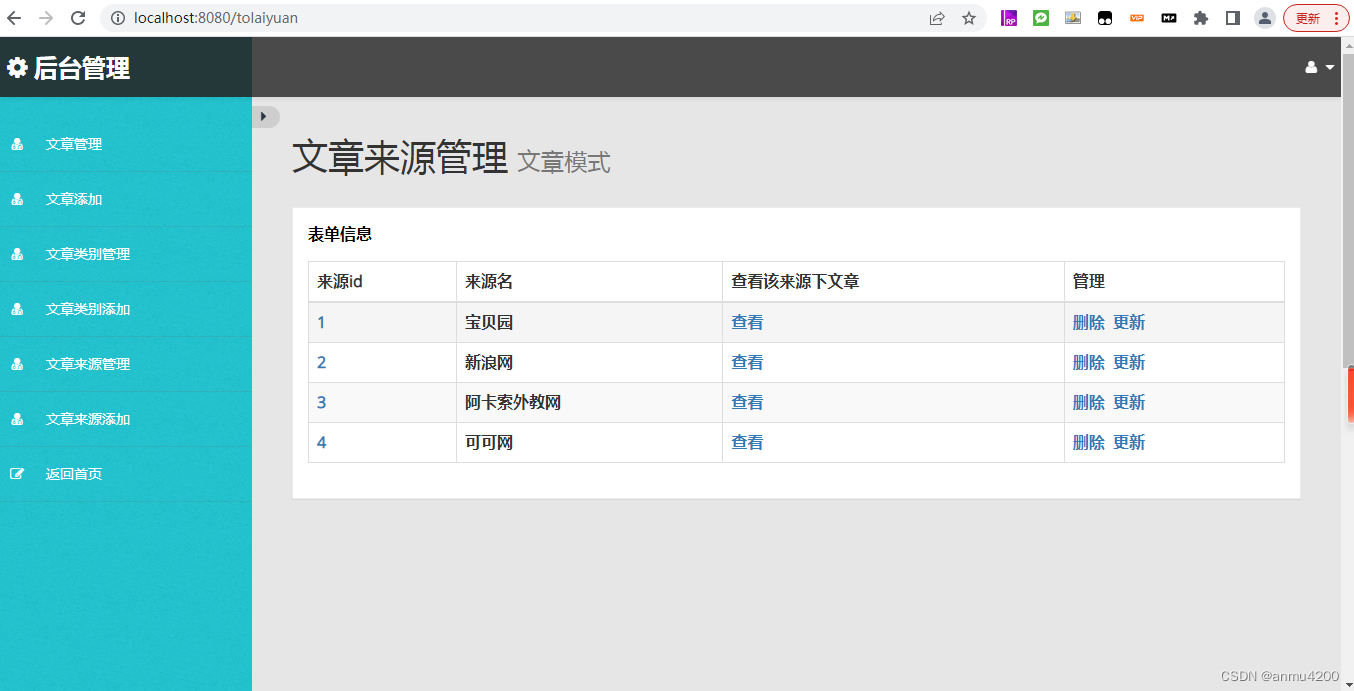Click the icon beside 文章添加
The width and height of the screenshot is (1354, 691).
pos(17,199)
